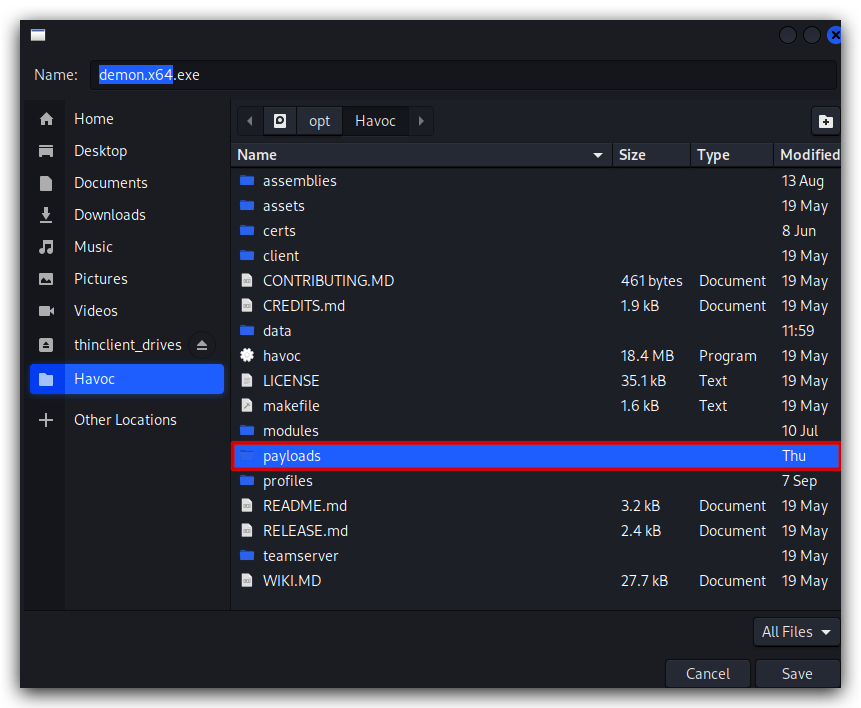Open the All Files filter dropdown
This screenshot has width=861, height=708.
pyautogui.click(x=796, y=632)
